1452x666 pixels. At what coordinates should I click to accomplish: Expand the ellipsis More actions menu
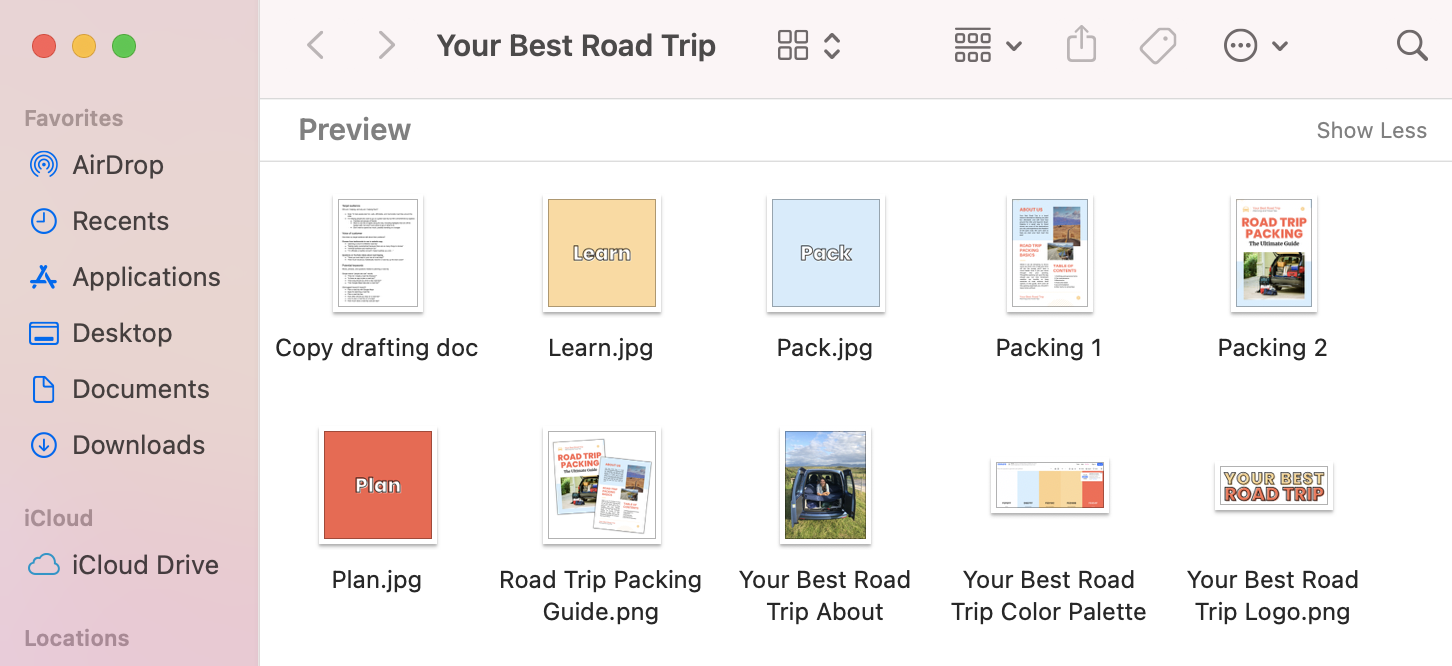pyautogui.click(x=1255, y=46)
